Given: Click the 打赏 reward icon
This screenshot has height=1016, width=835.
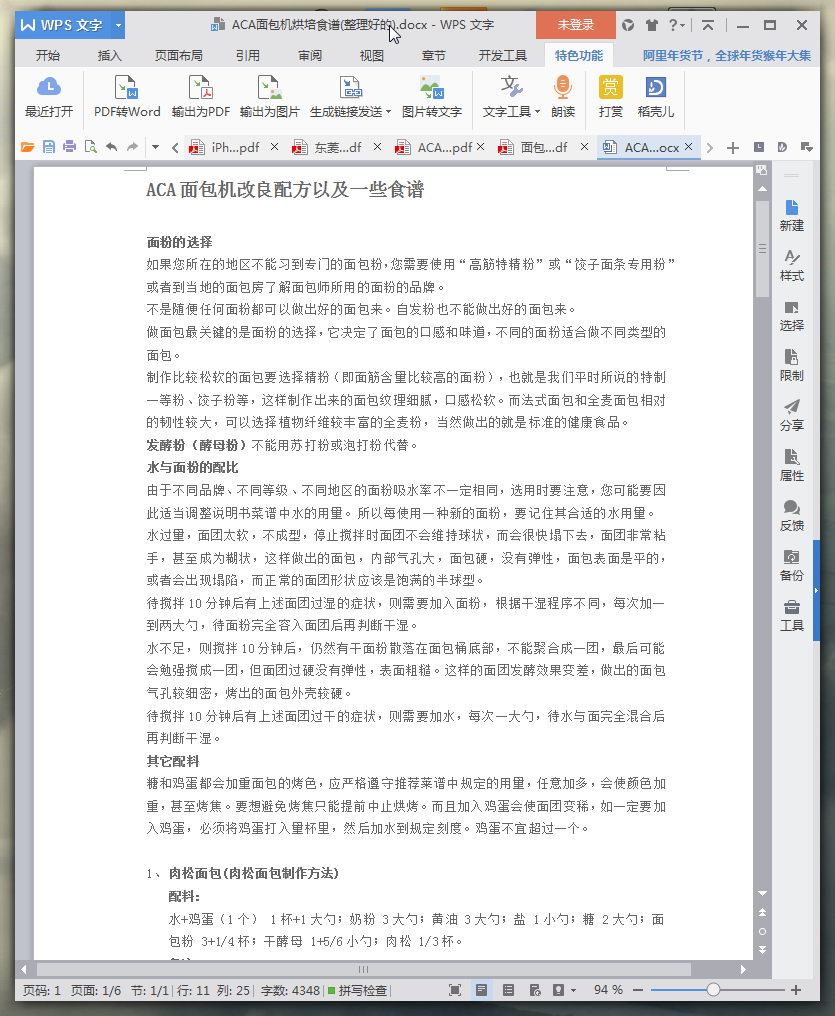Looking at the screenshot, I should (x=610, y=97).
